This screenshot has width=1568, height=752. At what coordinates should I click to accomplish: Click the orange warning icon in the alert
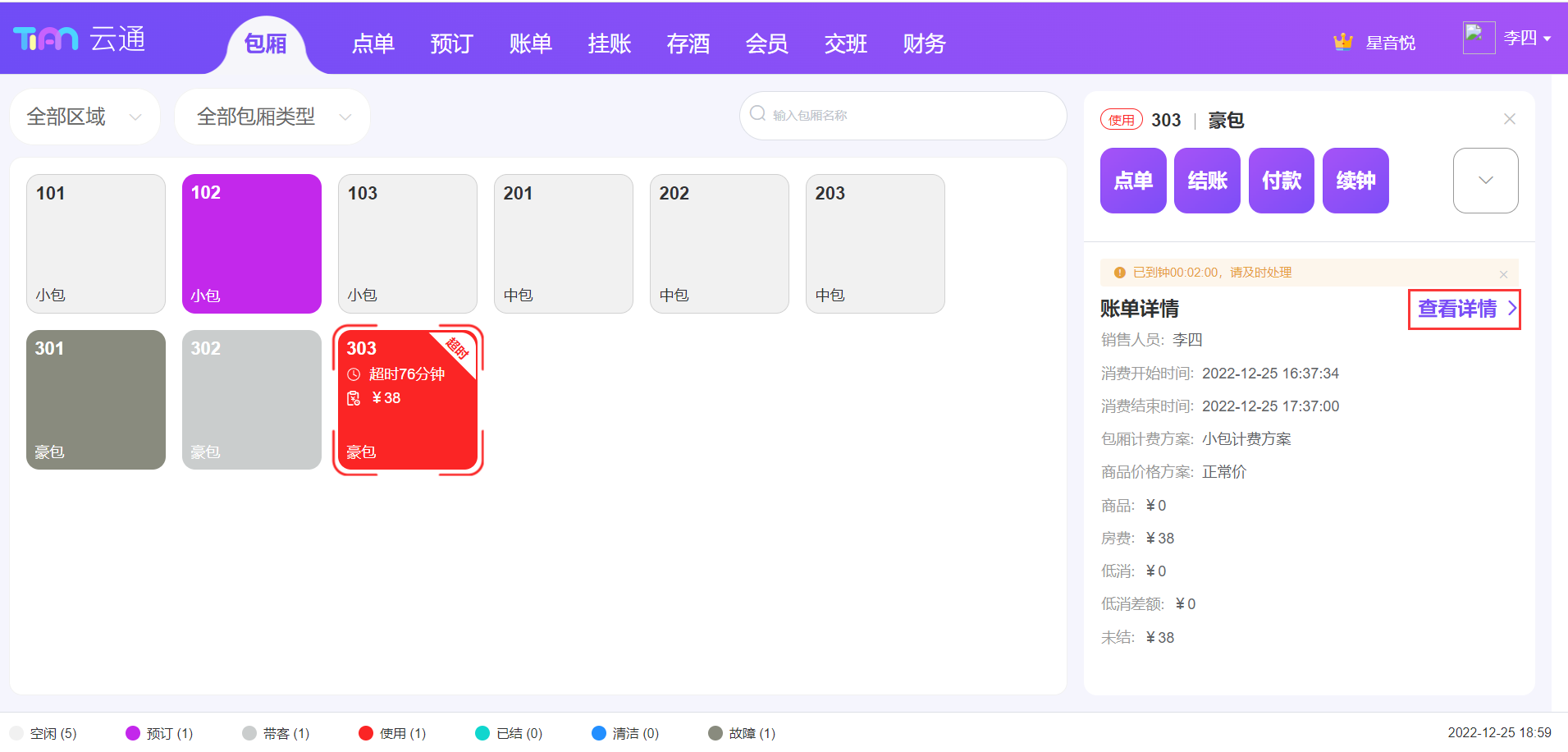(x=1119, y=273)
